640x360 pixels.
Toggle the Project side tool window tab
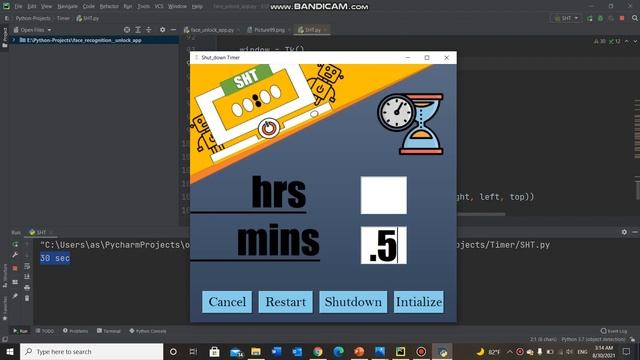click(x=5, y=38)
